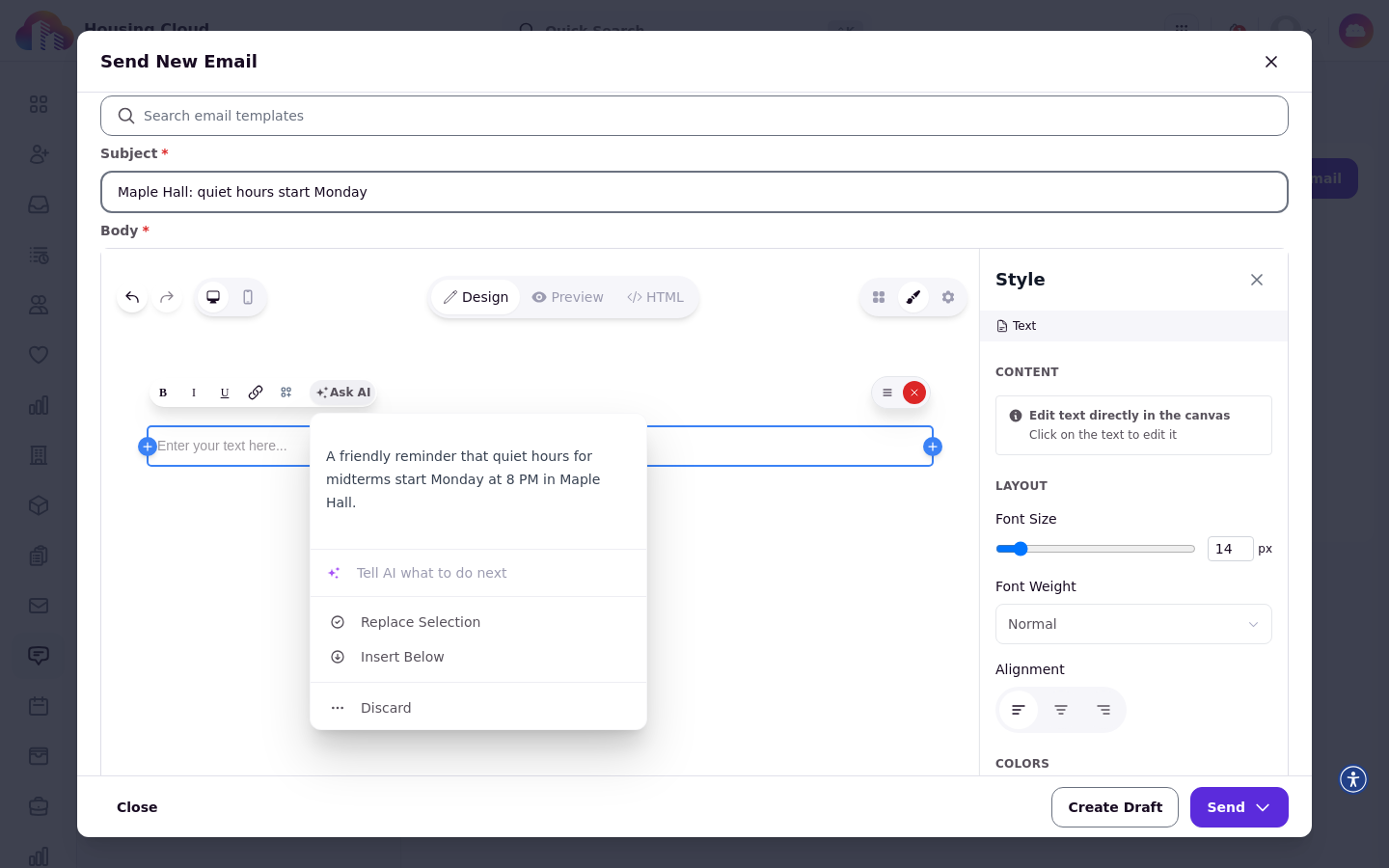The width and height of the screenshot is (1389, 868).
Task: Click Search email templates field
Action: (694, 116)
